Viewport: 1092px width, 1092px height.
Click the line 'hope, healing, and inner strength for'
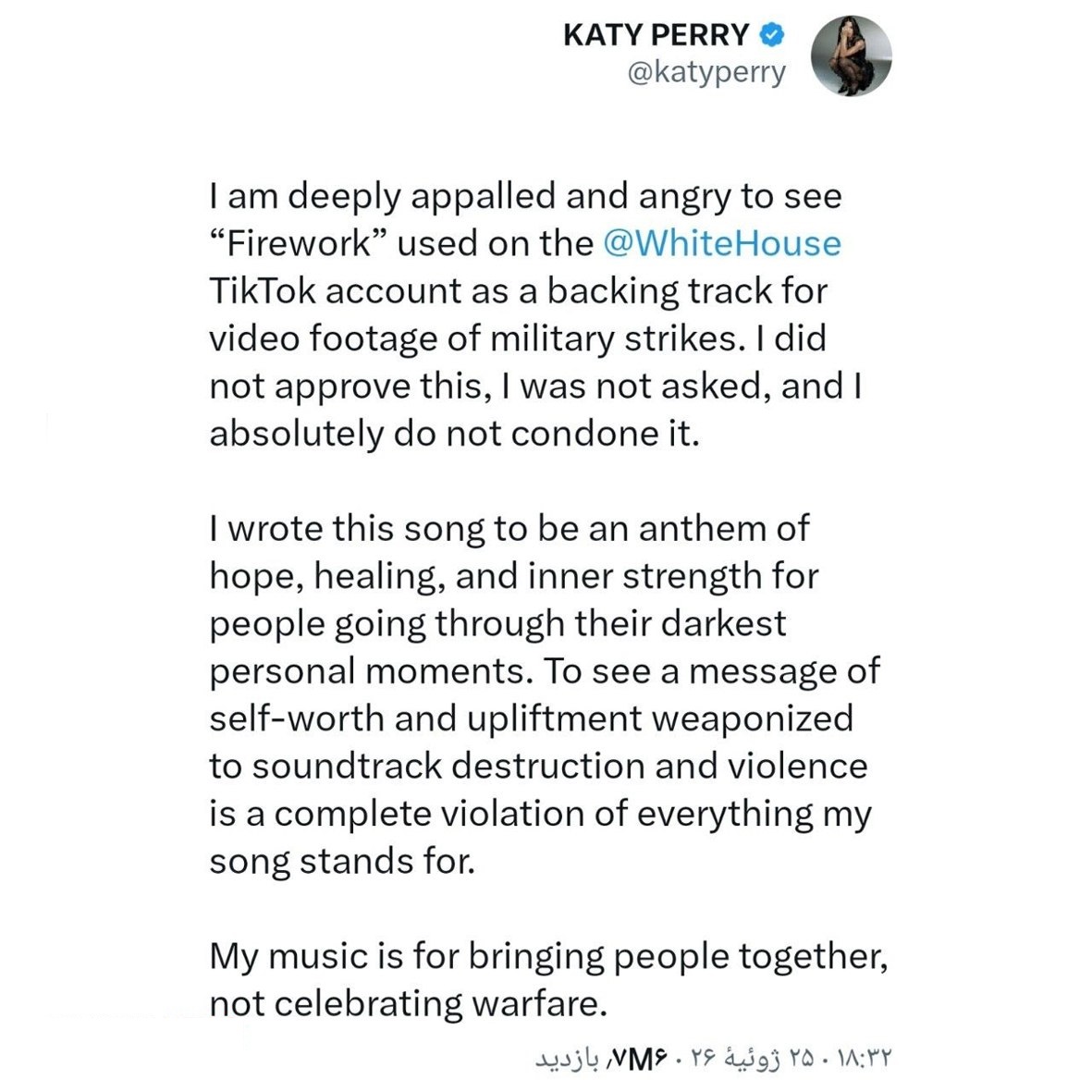[x=514, y=576]
